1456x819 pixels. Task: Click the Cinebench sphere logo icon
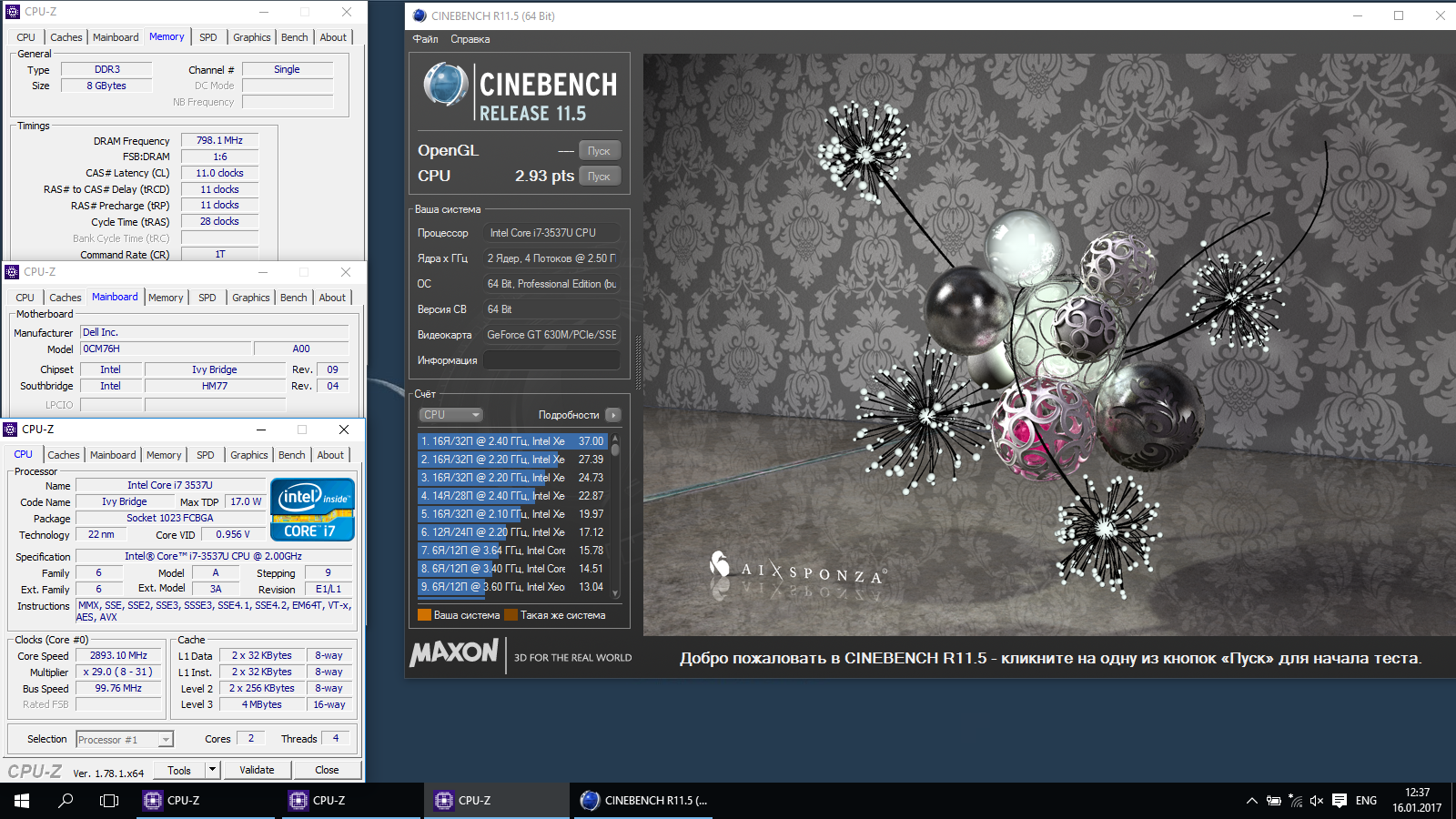[x=446, y=85]
